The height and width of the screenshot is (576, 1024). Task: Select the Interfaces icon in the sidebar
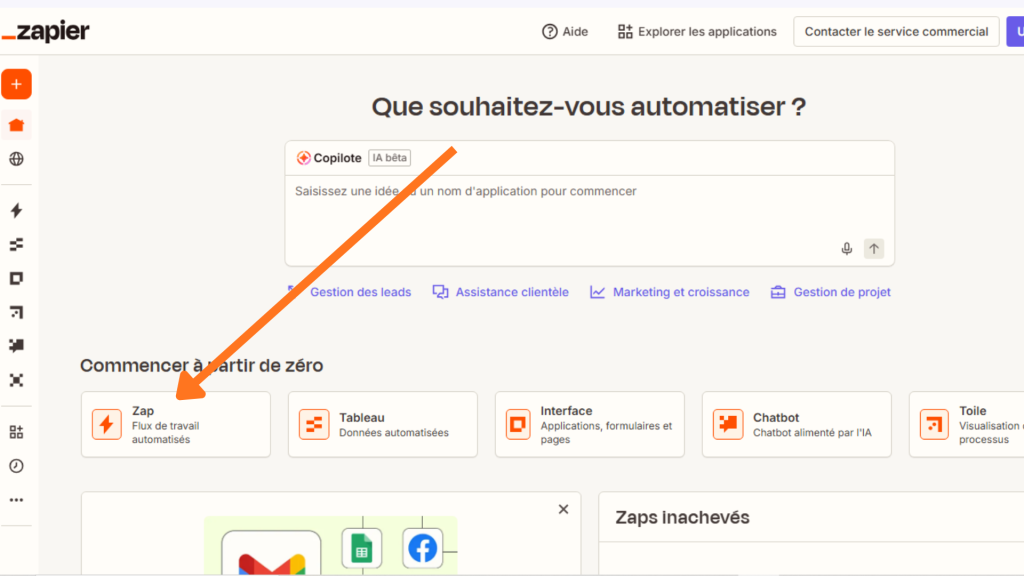click(16, 277)
